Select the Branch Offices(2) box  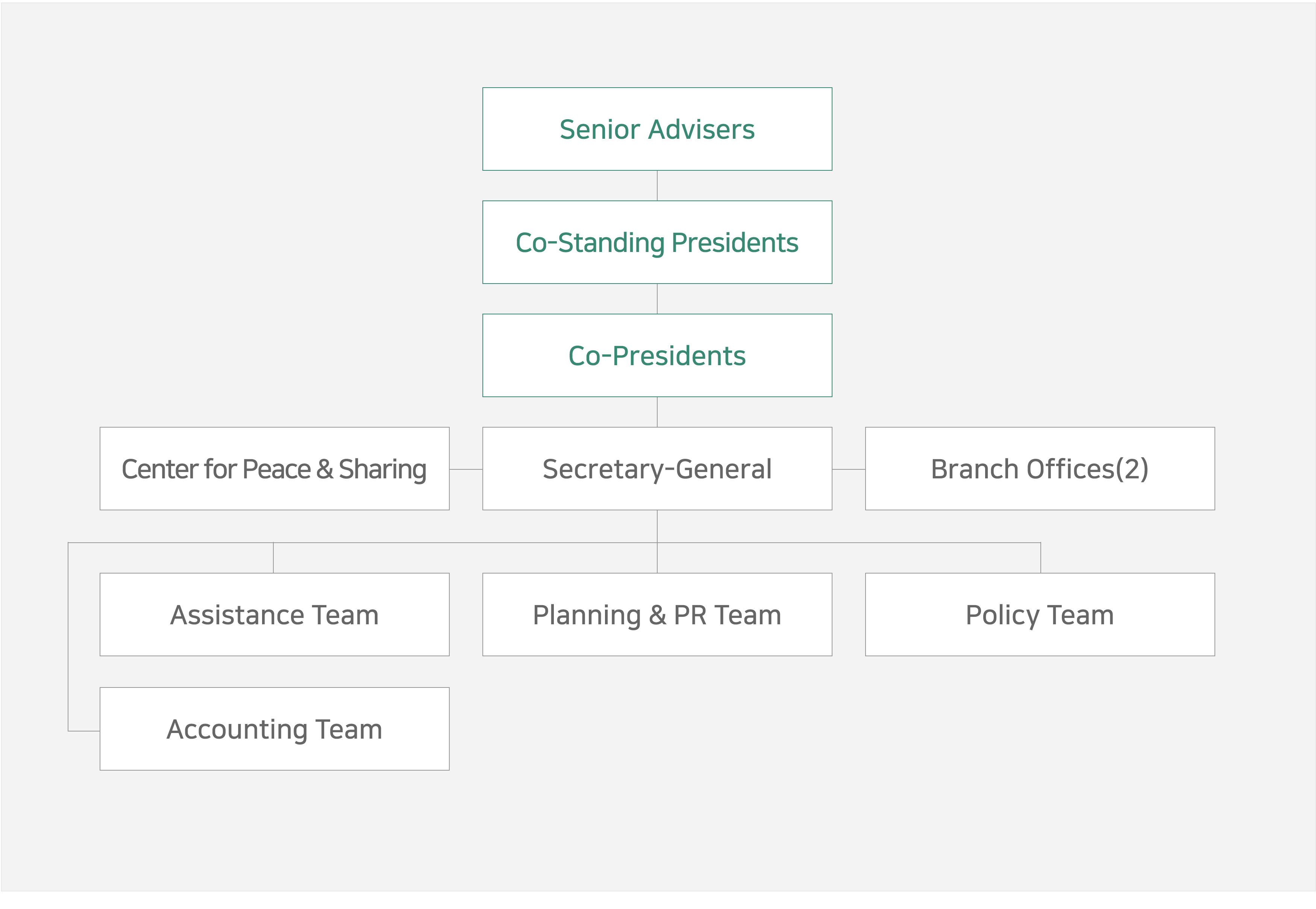pos(1040,469)
